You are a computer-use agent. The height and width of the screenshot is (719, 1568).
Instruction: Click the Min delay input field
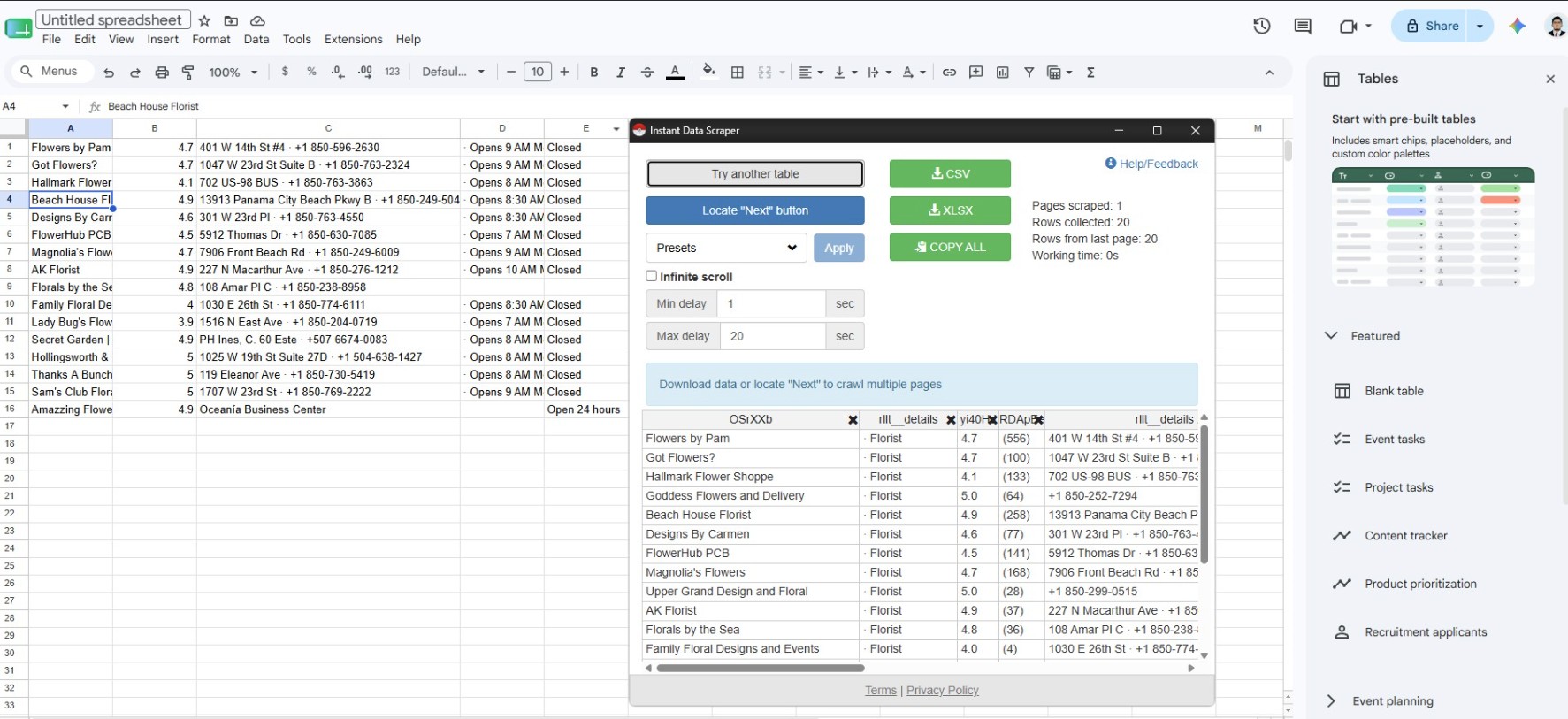pos(772,303)
